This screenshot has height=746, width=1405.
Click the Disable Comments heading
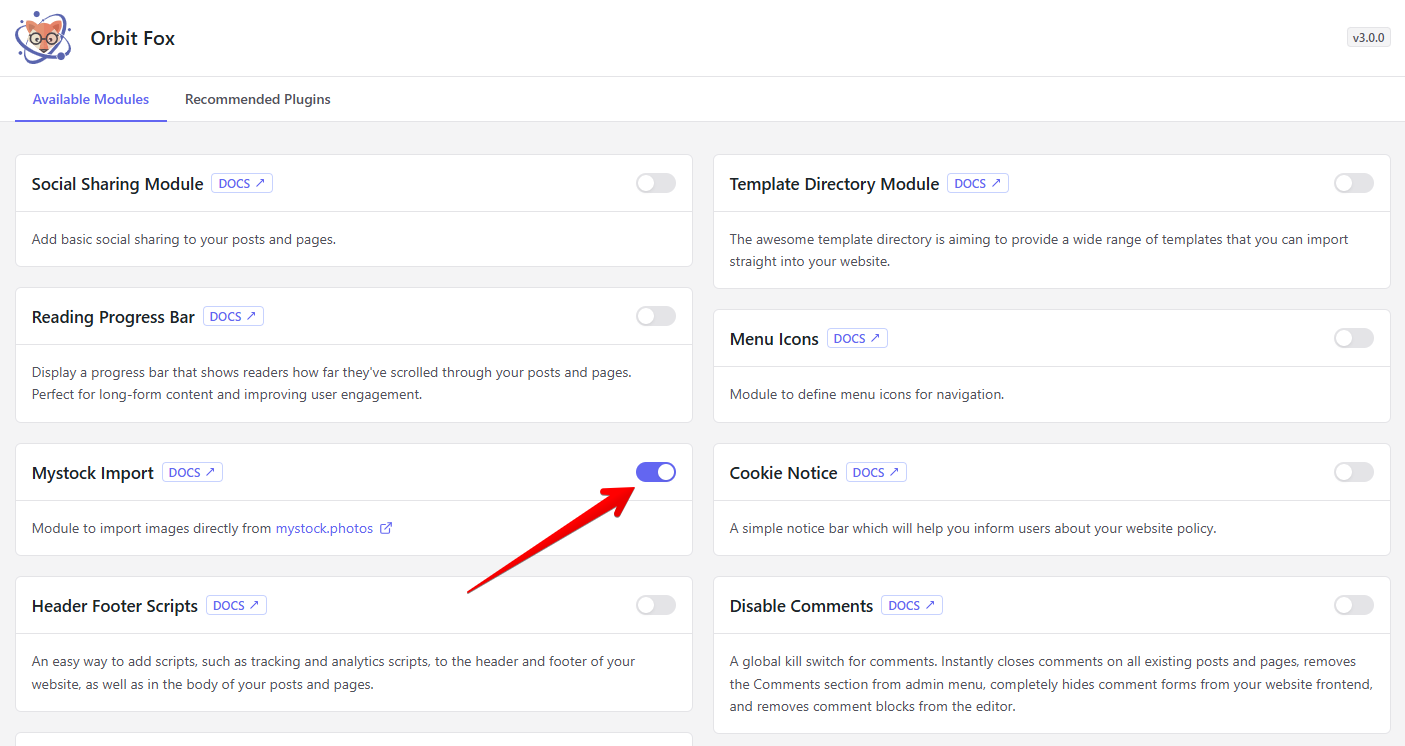pyautogui.click(x=801, y=606)
